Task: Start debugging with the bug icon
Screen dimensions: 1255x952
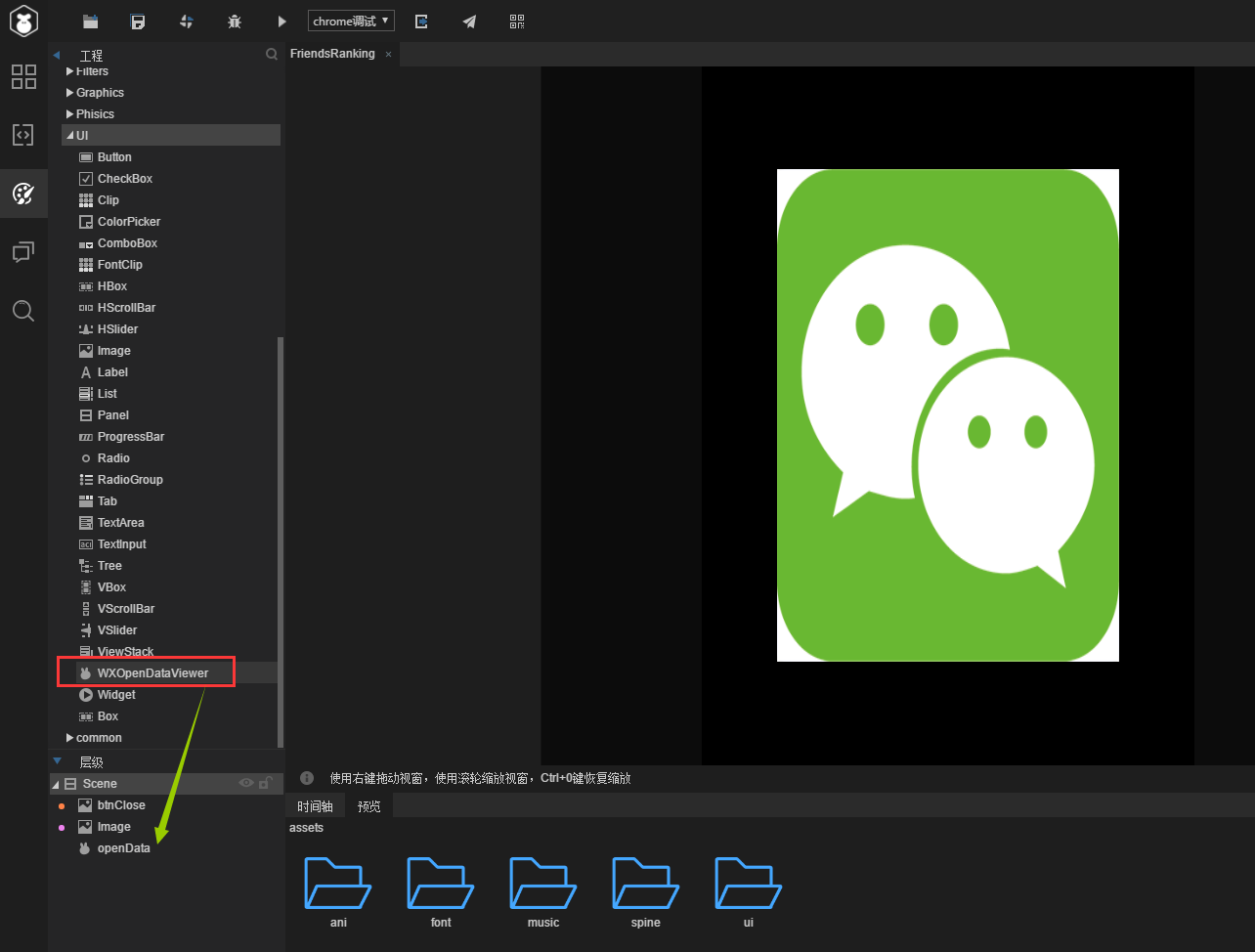Action: (x=234, y=21)
